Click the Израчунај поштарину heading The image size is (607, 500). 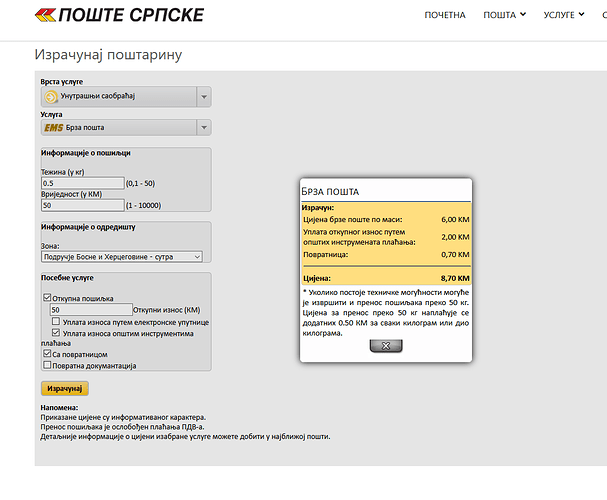coord(108,55)
